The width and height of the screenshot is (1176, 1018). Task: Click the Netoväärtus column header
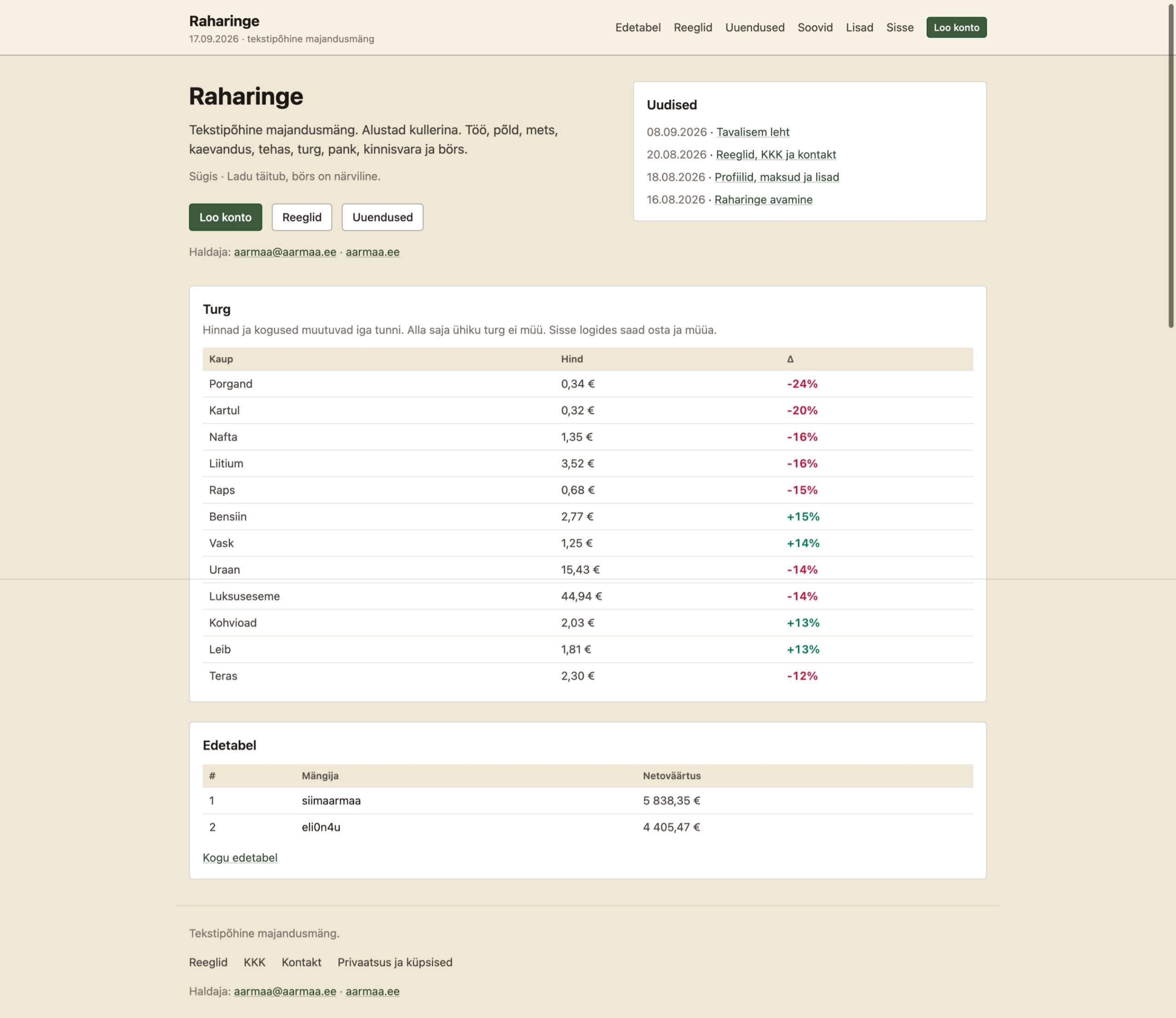pyautogui.click(x=672, y=776)
